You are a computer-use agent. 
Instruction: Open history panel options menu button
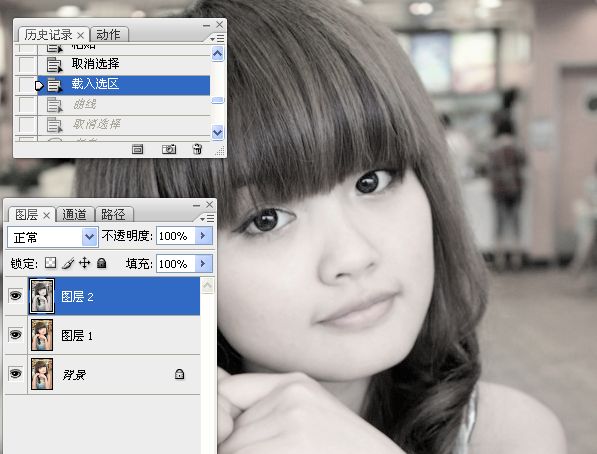[218, 38]
